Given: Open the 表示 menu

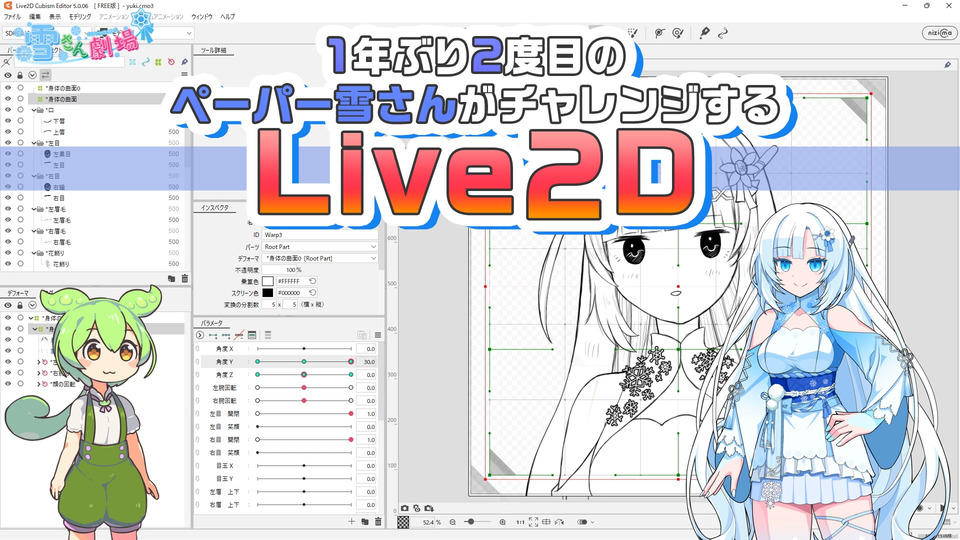Looking at the screenshot, I should [55, 17].
